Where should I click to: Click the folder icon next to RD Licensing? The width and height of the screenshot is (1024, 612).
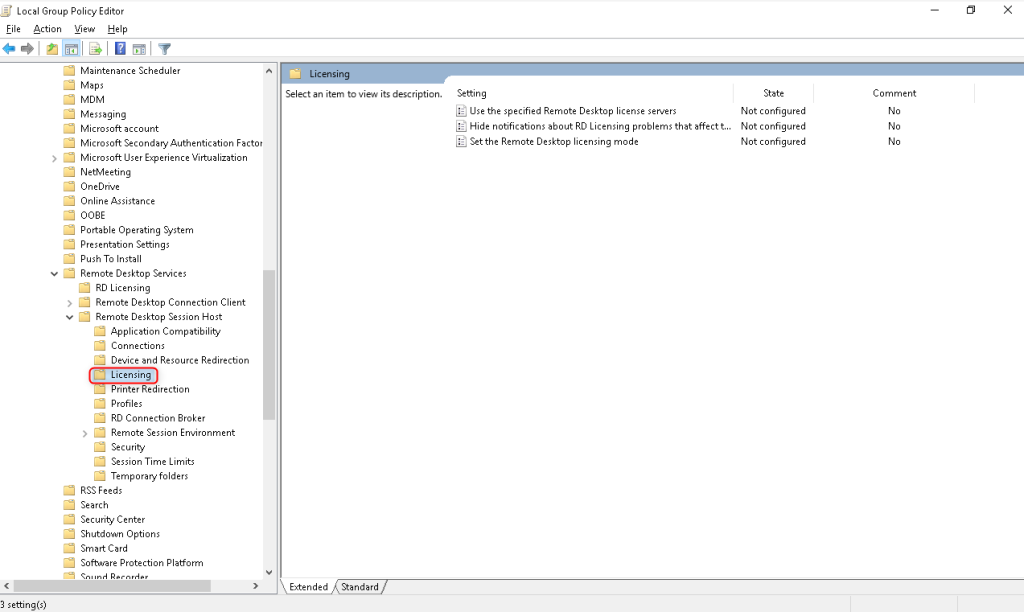tap(84, 287)
